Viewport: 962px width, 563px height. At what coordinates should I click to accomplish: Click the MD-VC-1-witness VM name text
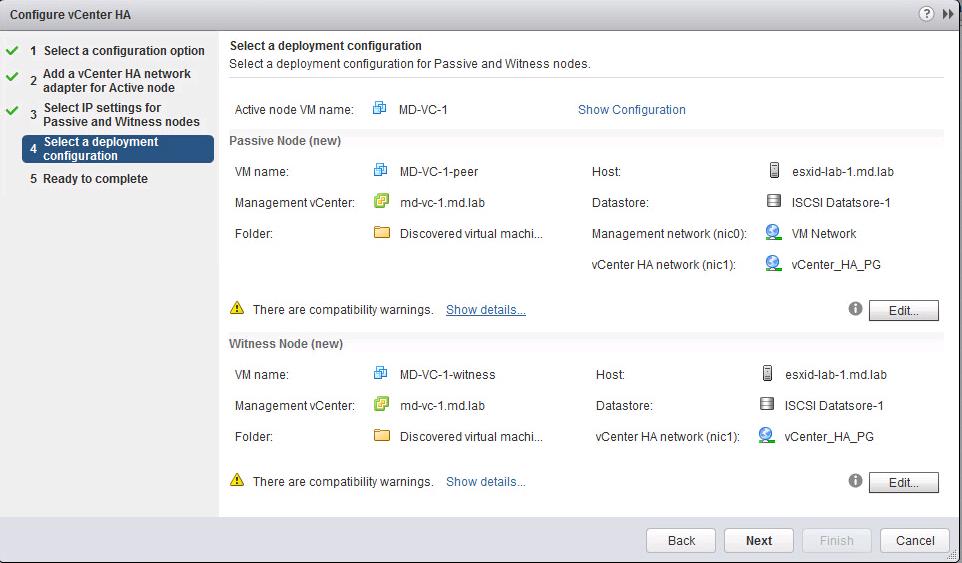click(x=447, y=375)
